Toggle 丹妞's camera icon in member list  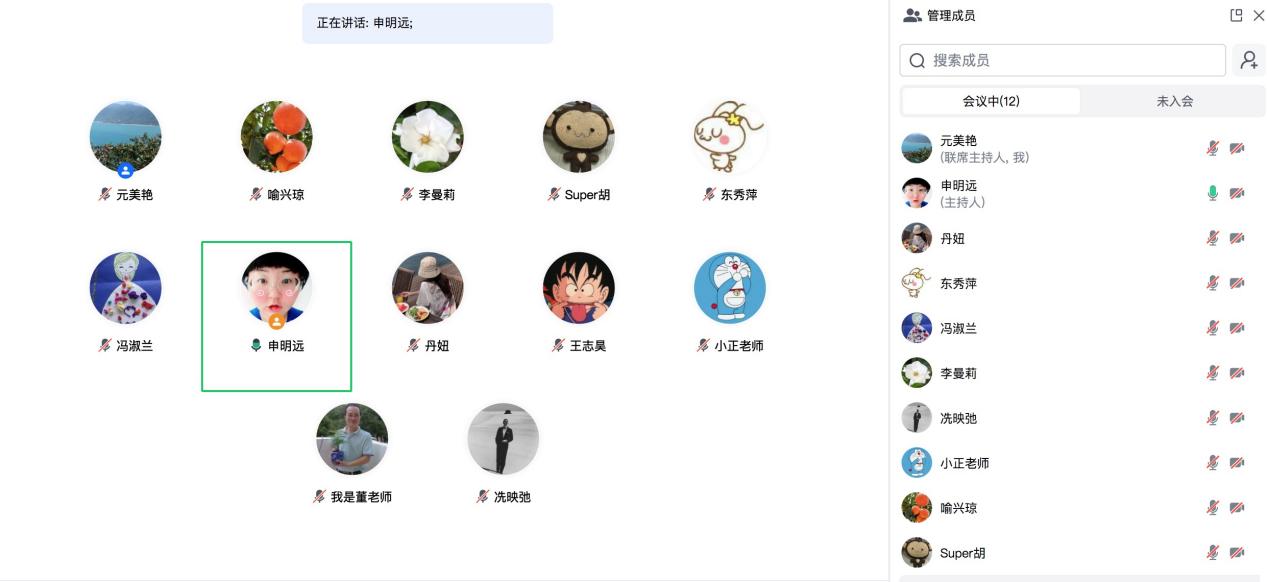tap(1237, 238)
